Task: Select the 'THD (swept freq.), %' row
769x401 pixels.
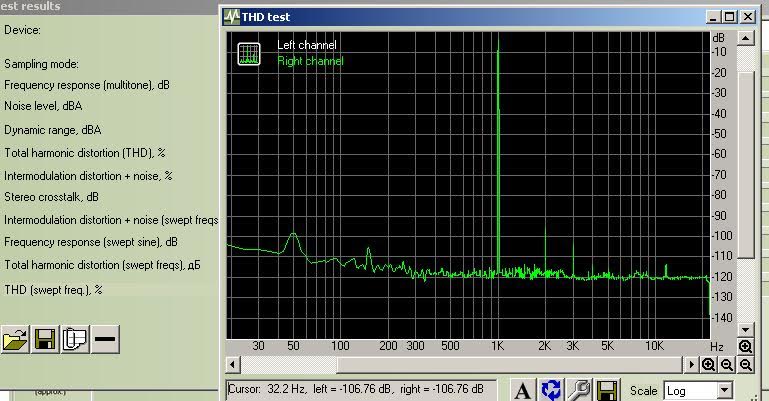Action: pyautogui.click(x=53, y=290)
